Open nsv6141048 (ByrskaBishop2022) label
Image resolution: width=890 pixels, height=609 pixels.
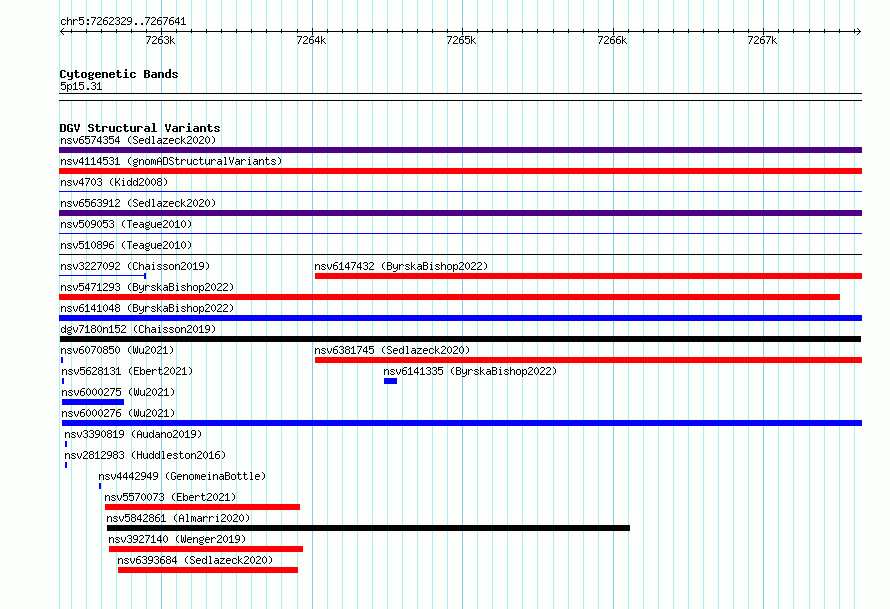pos(147,308)
